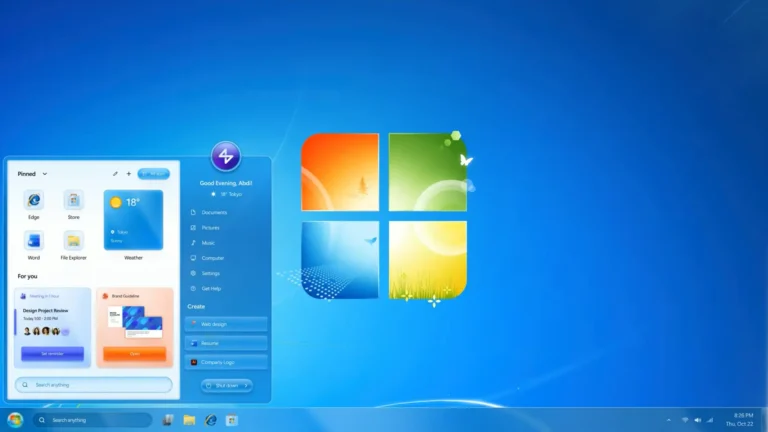Click Set reminder on Design Project Review

(x=52, y=354)
